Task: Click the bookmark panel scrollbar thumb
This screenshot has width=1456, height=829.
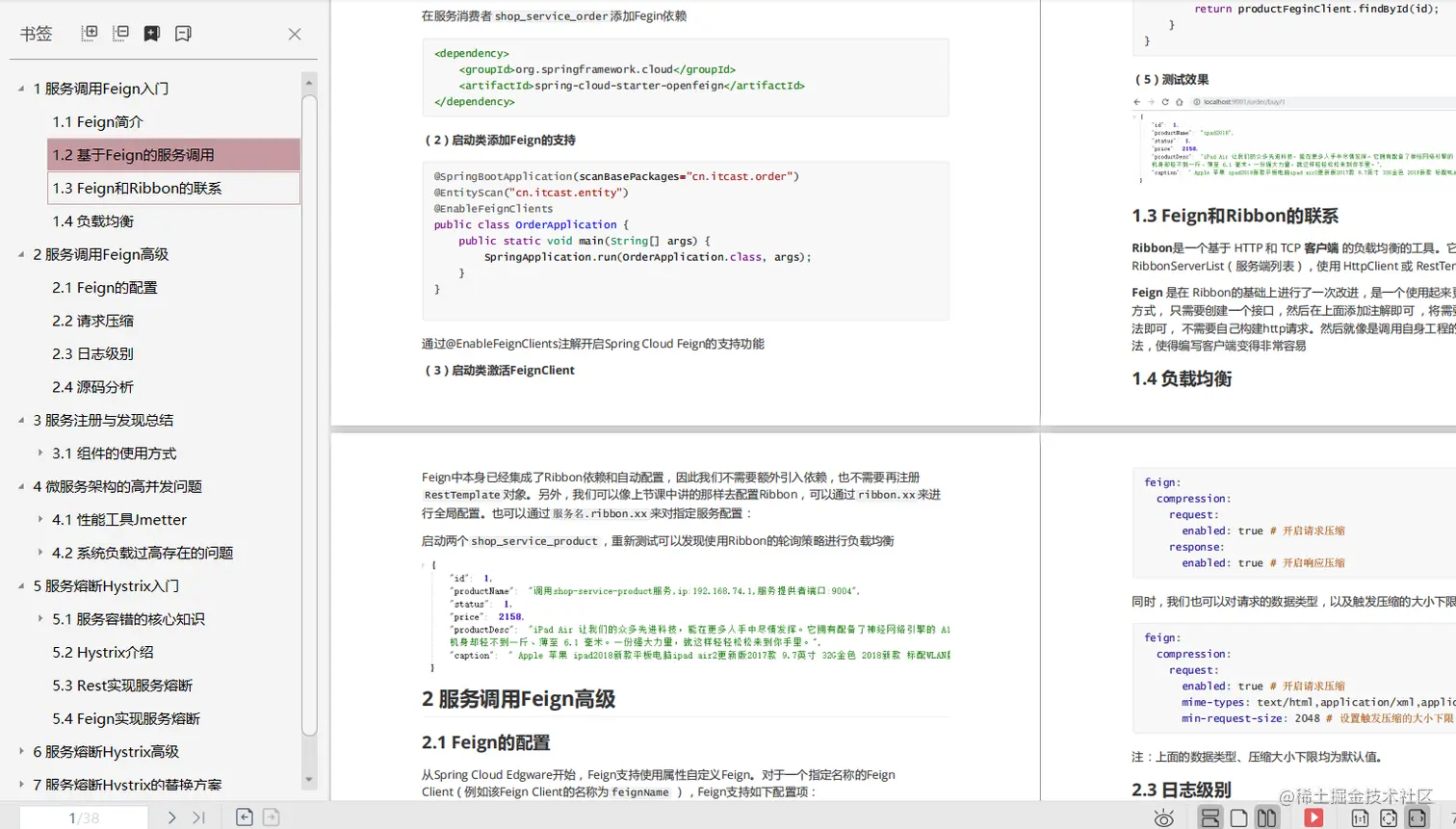Action: tap(309, 414)
